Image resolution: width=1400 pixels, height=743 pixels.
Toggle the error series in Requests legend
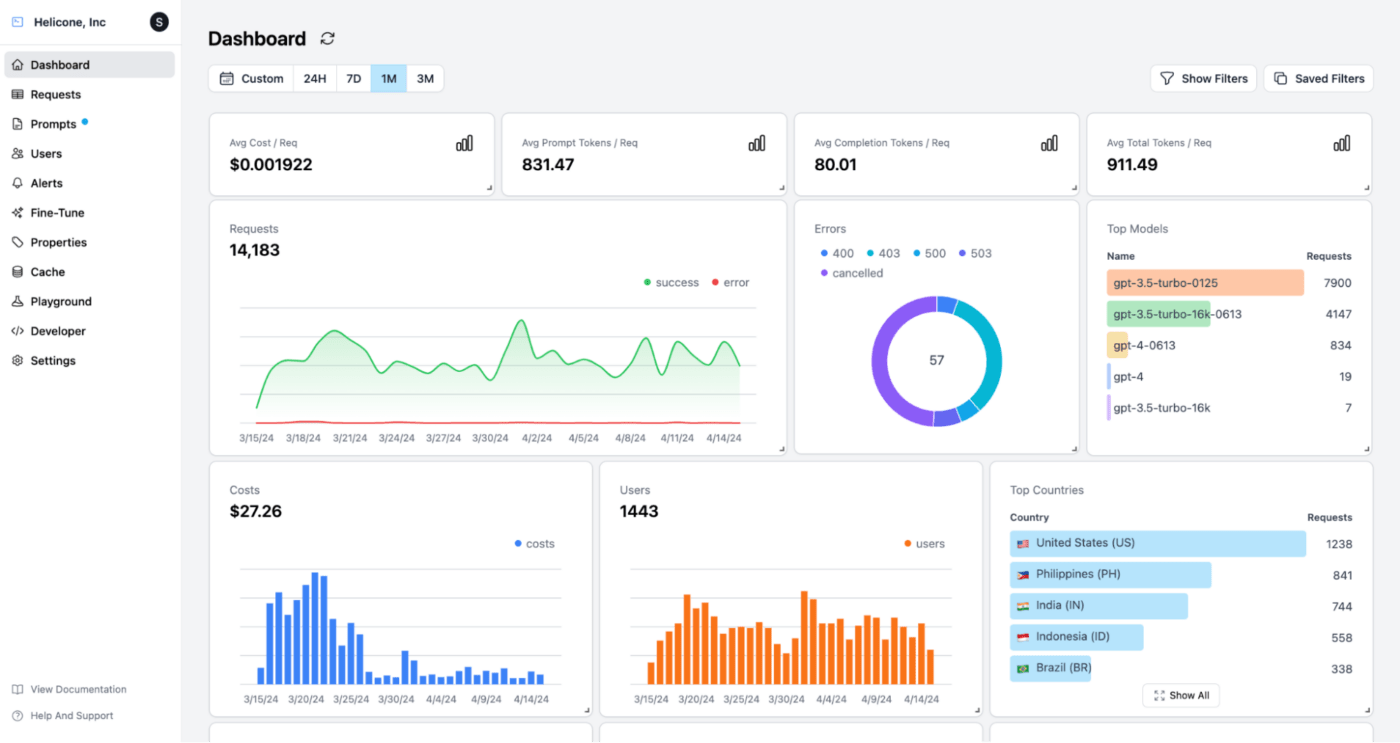click(730, 283)
